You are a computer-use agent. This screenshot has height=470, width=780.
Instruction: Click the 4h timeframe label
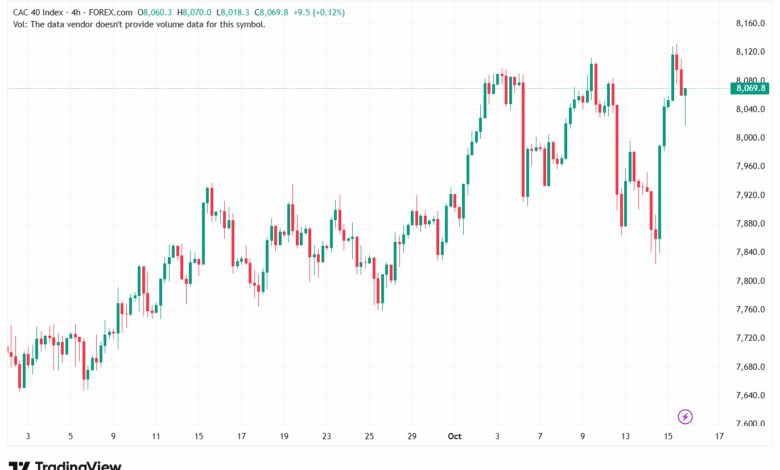pos(76,12)
